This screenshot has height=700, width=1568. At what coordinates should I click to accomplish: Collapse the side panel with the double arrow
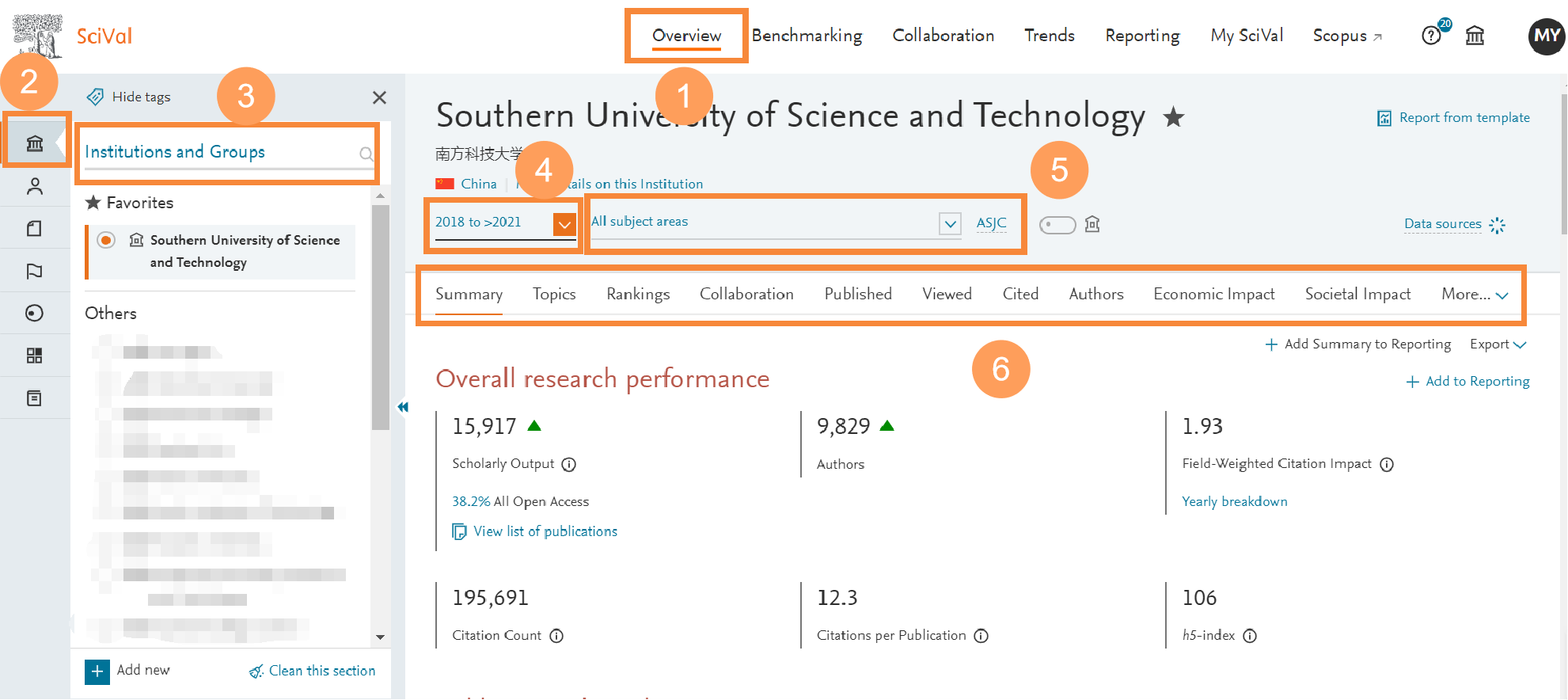(403, 407)
